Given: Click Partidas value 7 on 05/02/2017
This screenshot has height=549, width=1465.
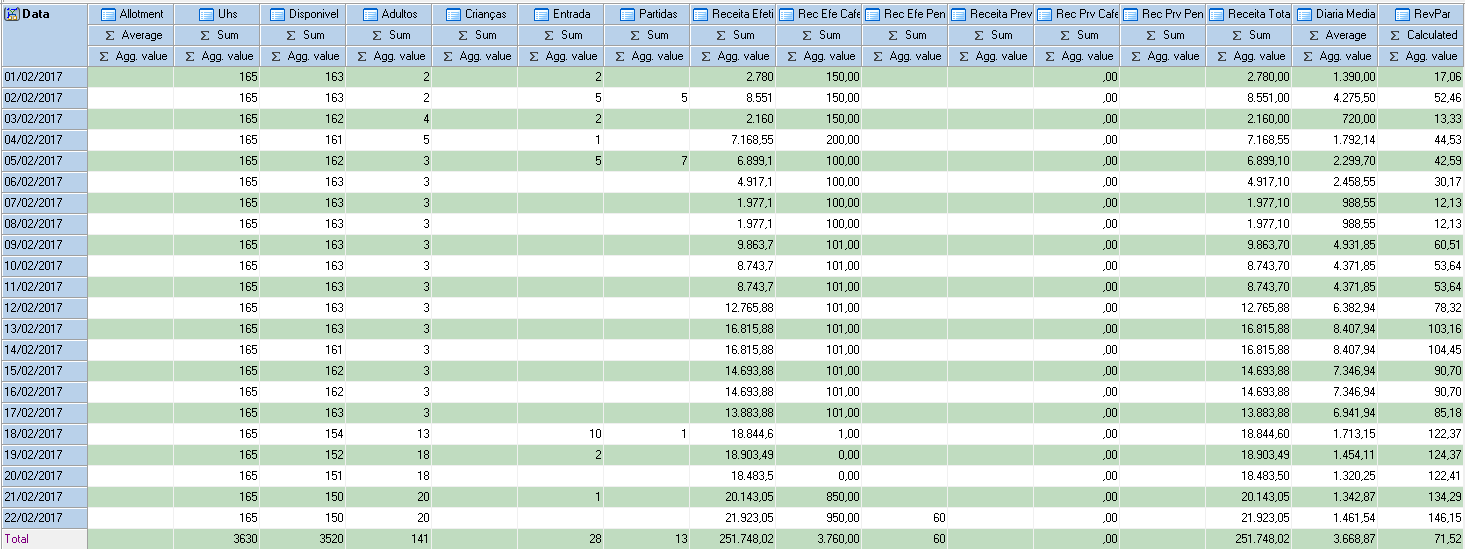Looking at the screenshot, I should (x=647, y=161).
